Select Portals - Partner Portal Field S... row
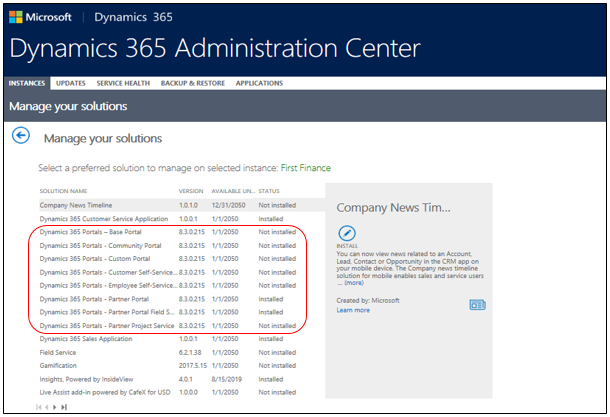 point(182,312)
